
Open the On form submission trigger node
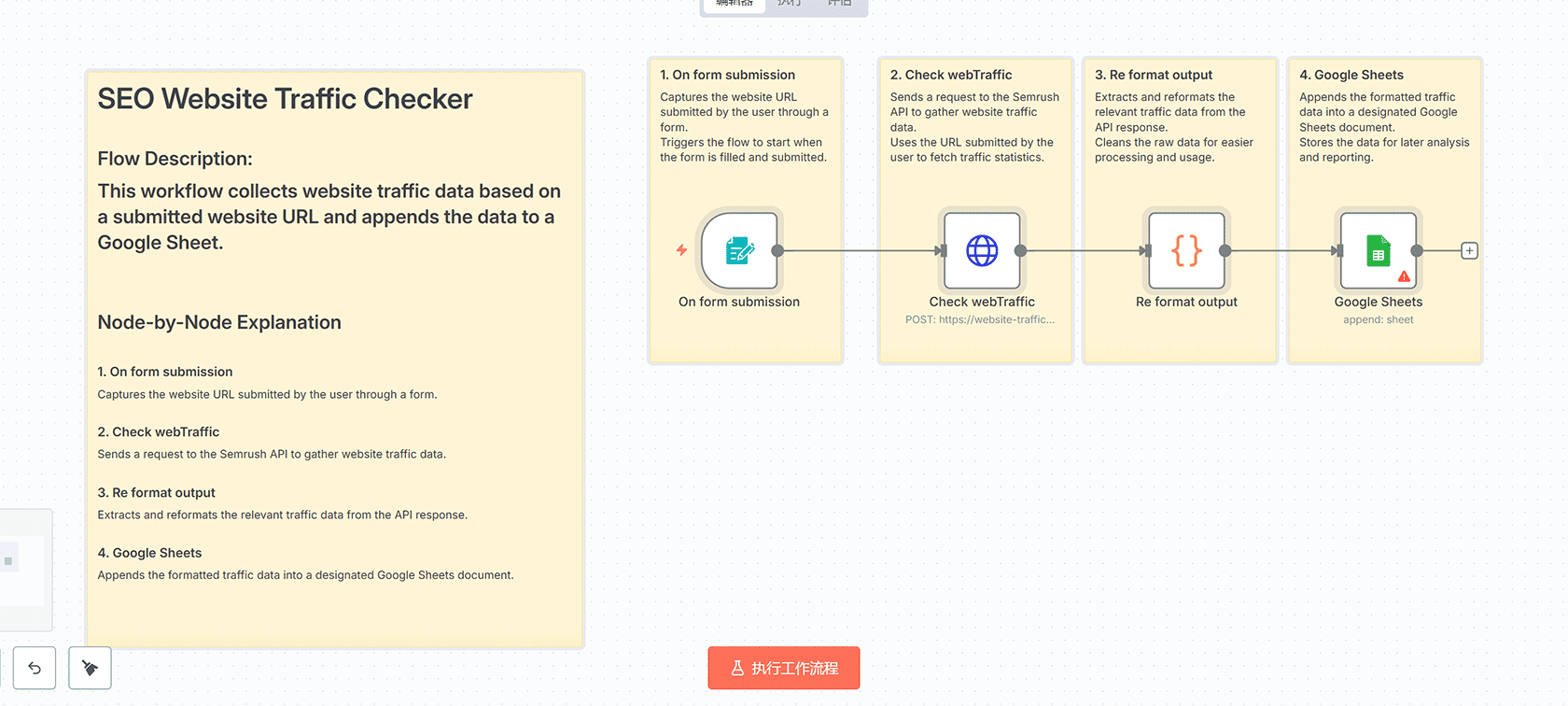(x=739, y=250)
